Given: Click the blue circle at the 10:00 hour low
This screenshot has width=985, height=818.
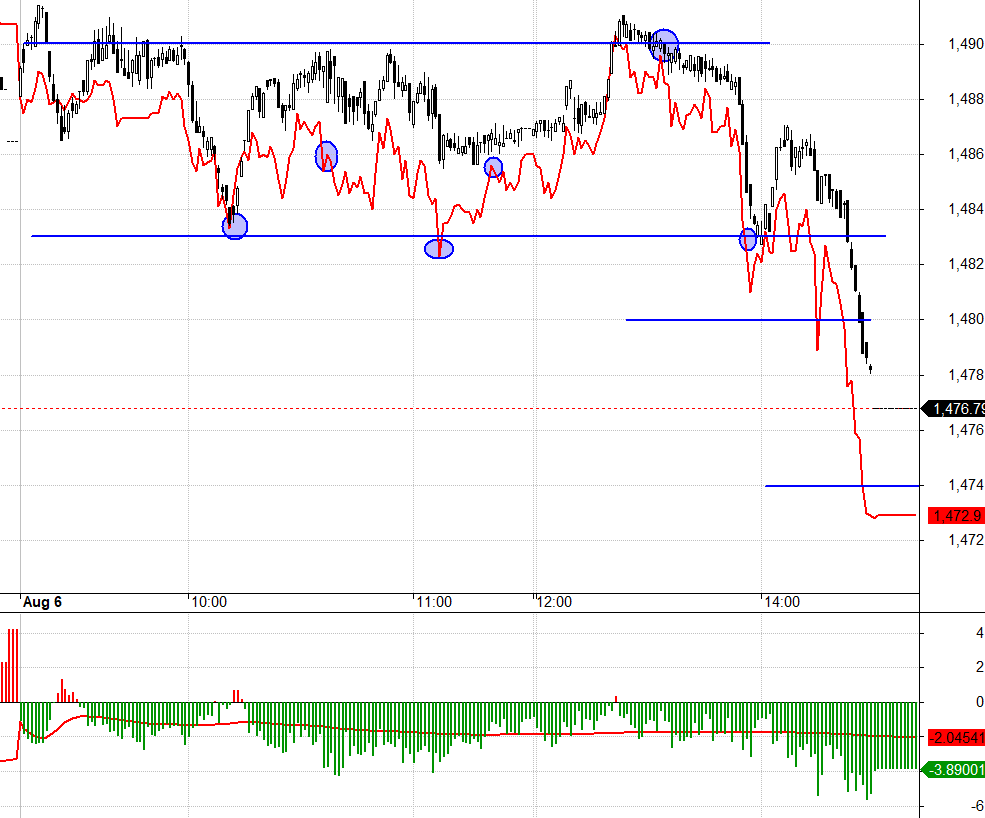Looking at the screenshot, I should [x=235, y=226].
